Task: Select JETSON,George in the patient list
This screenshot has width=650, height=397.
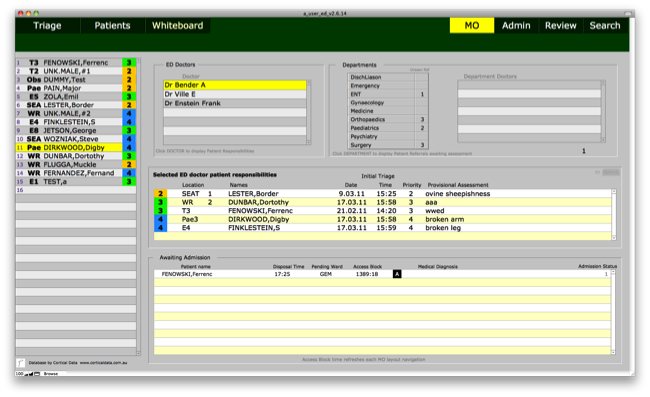Action: (76, 131)
